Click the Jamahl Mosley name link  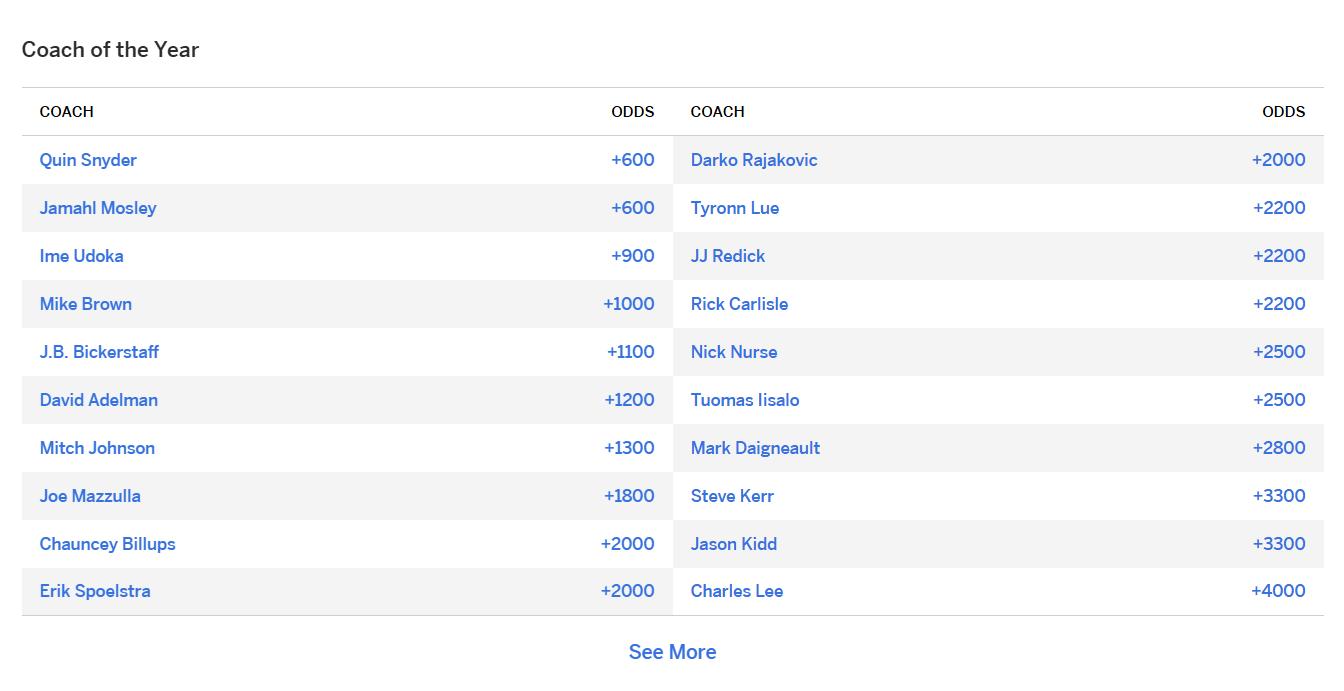click(98, 208)
